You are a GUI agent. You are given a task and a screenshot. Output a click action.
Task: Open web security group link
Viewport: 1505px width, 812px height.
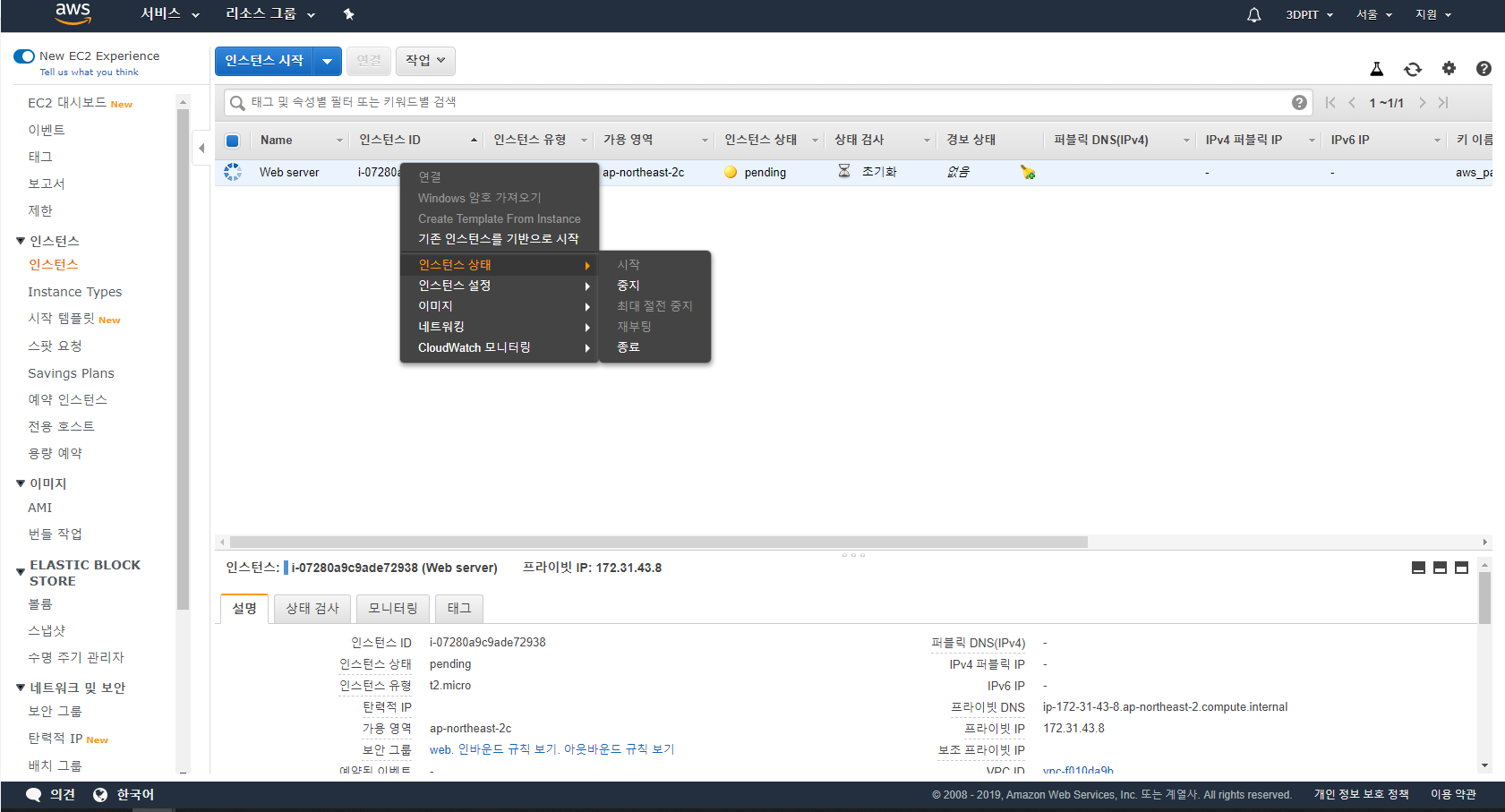click(440, 750)
